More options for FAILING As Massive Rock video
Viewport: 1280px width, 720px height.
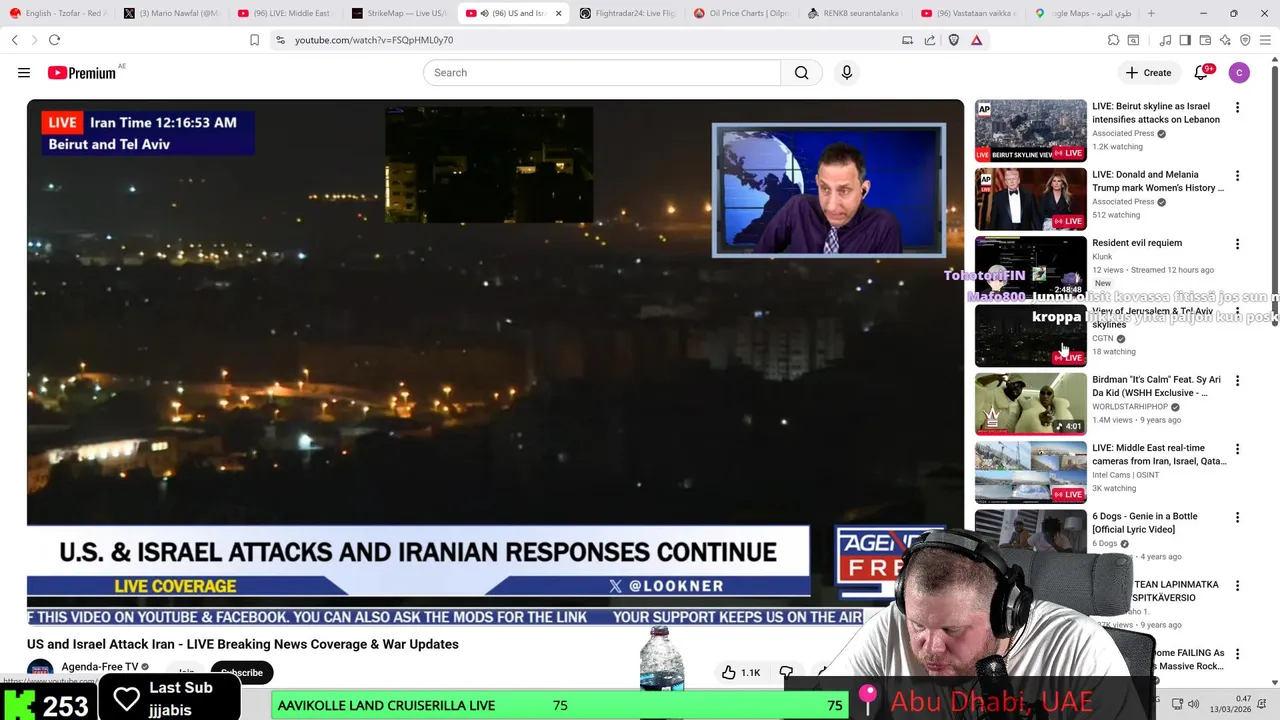[1237, 654]
